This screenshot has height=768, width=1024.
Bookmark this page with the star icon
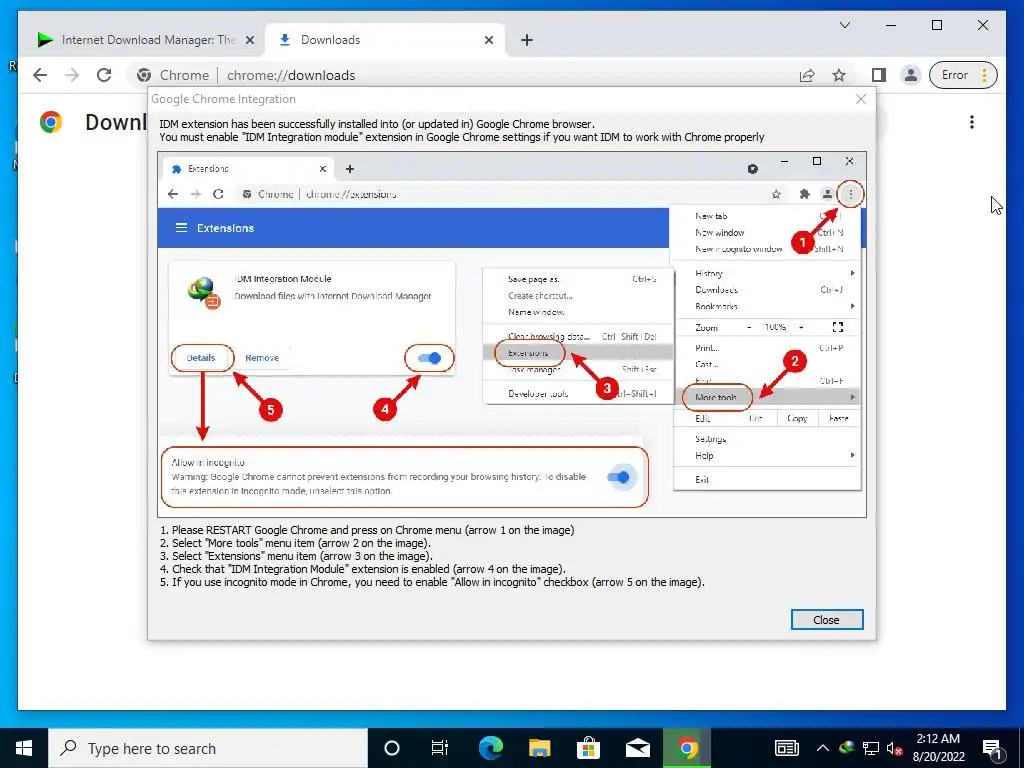coord(839,75)
